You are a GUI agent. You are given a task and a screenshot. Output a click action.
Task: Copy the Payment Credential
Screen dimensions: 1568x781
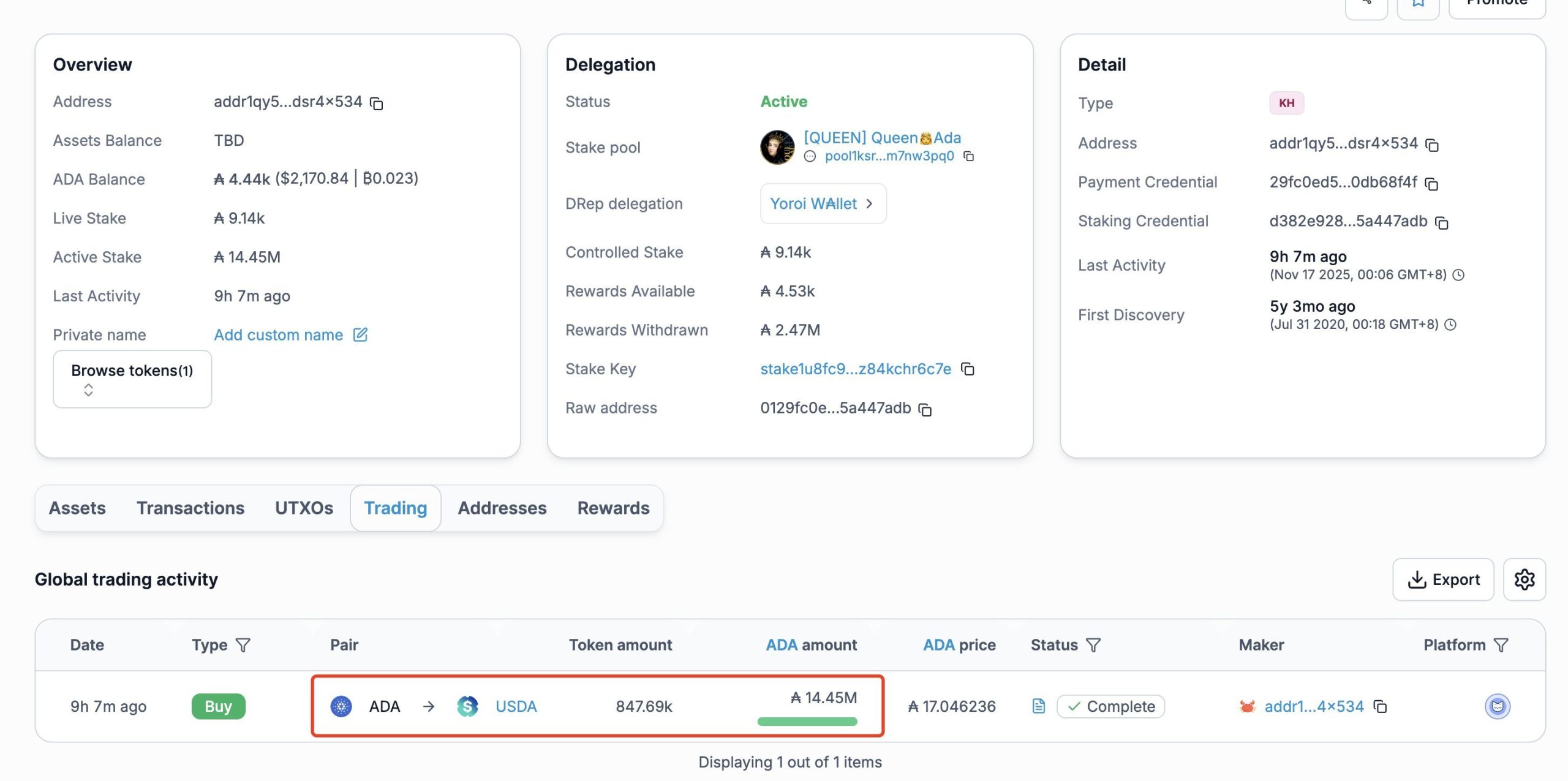point(1431,183)
